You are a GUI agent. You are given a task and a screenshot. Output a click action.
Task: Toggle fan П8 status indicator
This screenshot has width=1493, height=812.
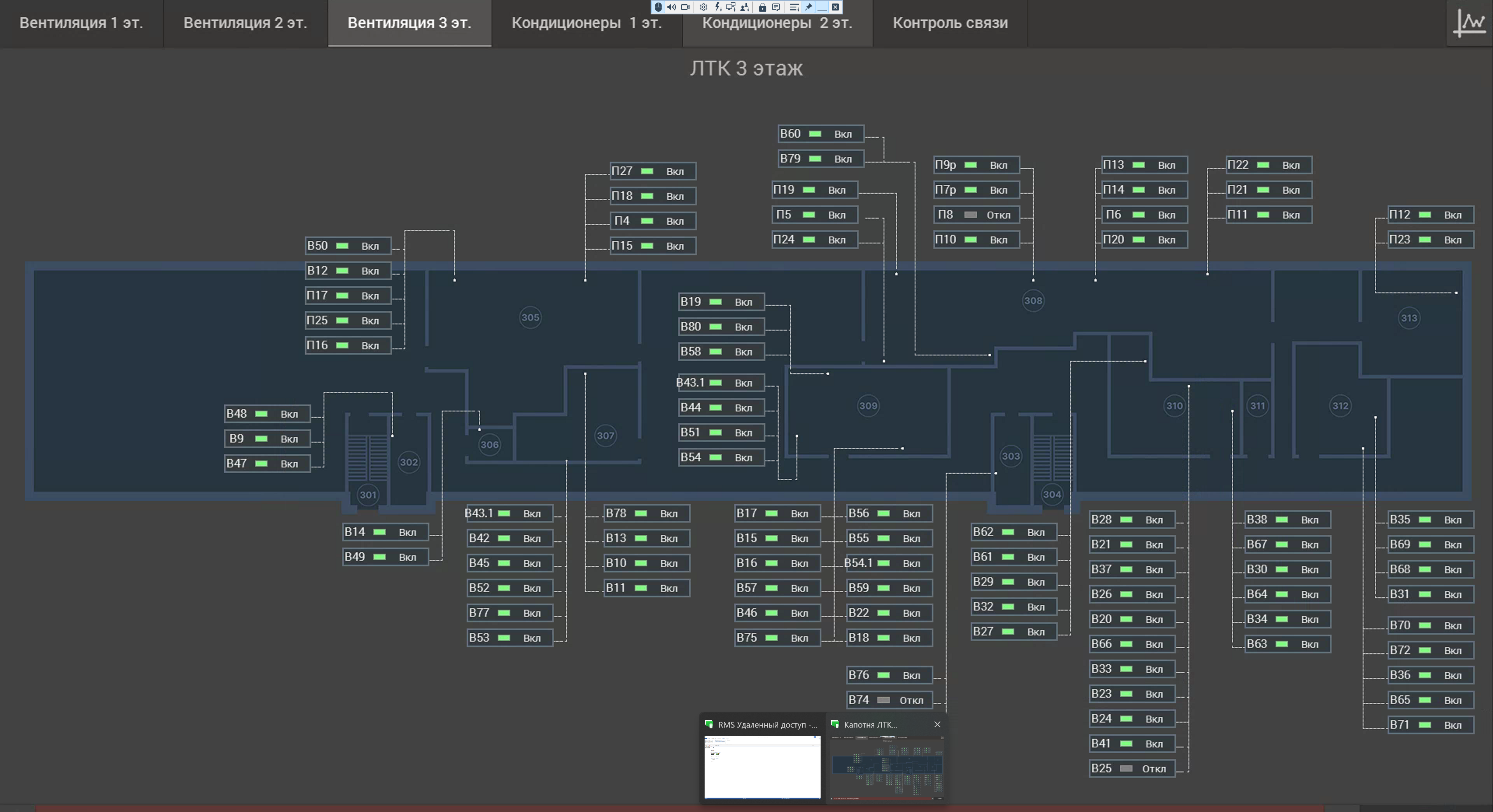pyautogui.click(x=970, y=215)
